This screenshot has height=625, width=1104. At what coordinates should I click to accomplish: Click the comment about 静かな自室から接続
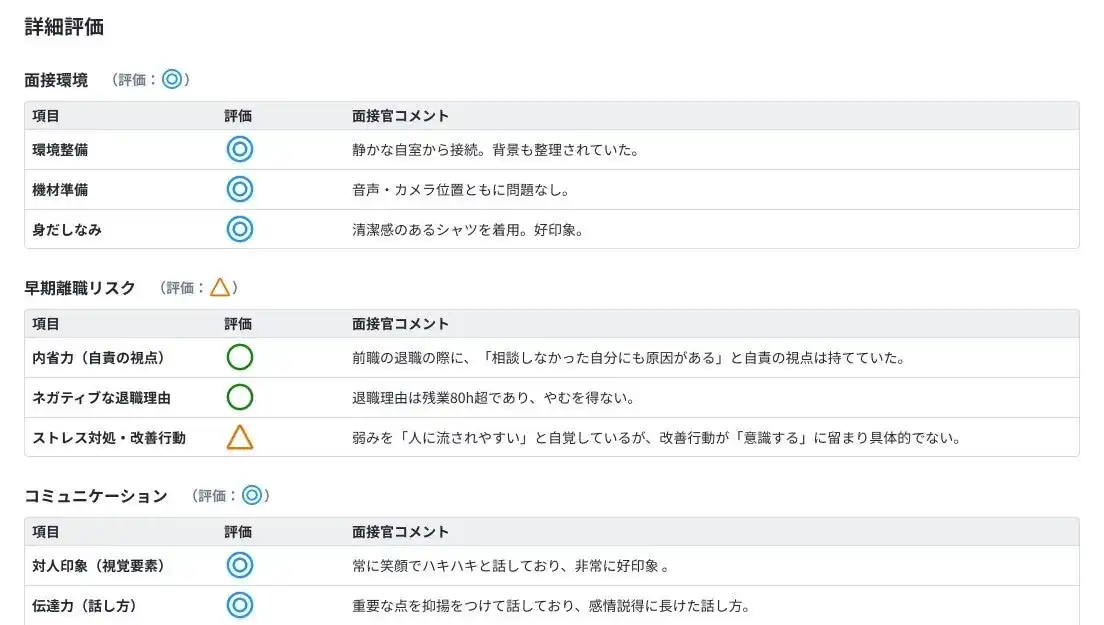pyautogui.click(x=495, y=150)
